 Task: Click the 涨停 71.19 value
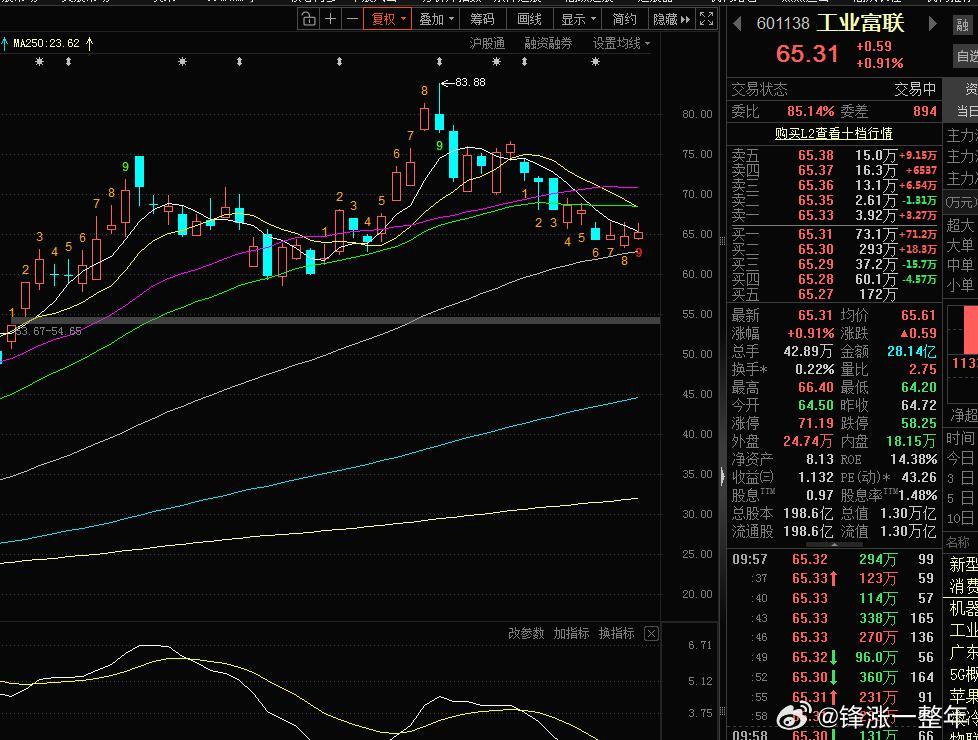point(816,423)
